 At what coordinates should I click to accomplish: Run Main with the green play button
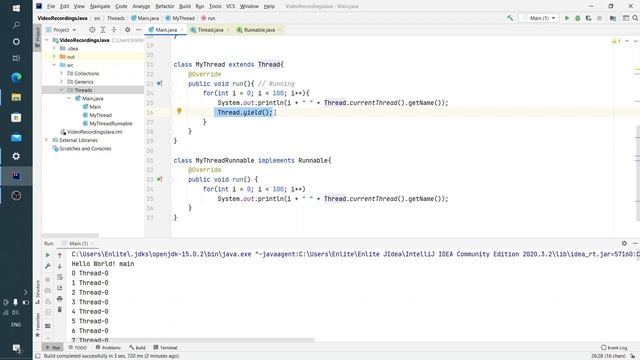567,18
